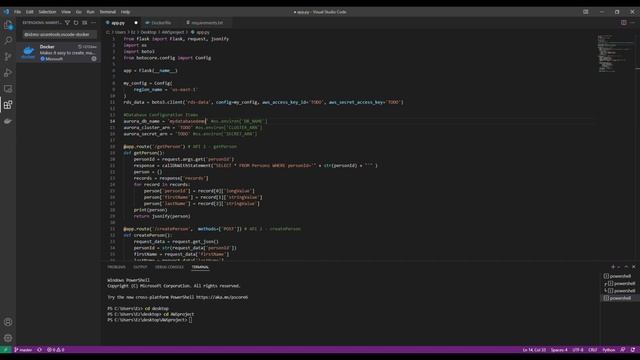Open the Go menu

click(79, 12)
